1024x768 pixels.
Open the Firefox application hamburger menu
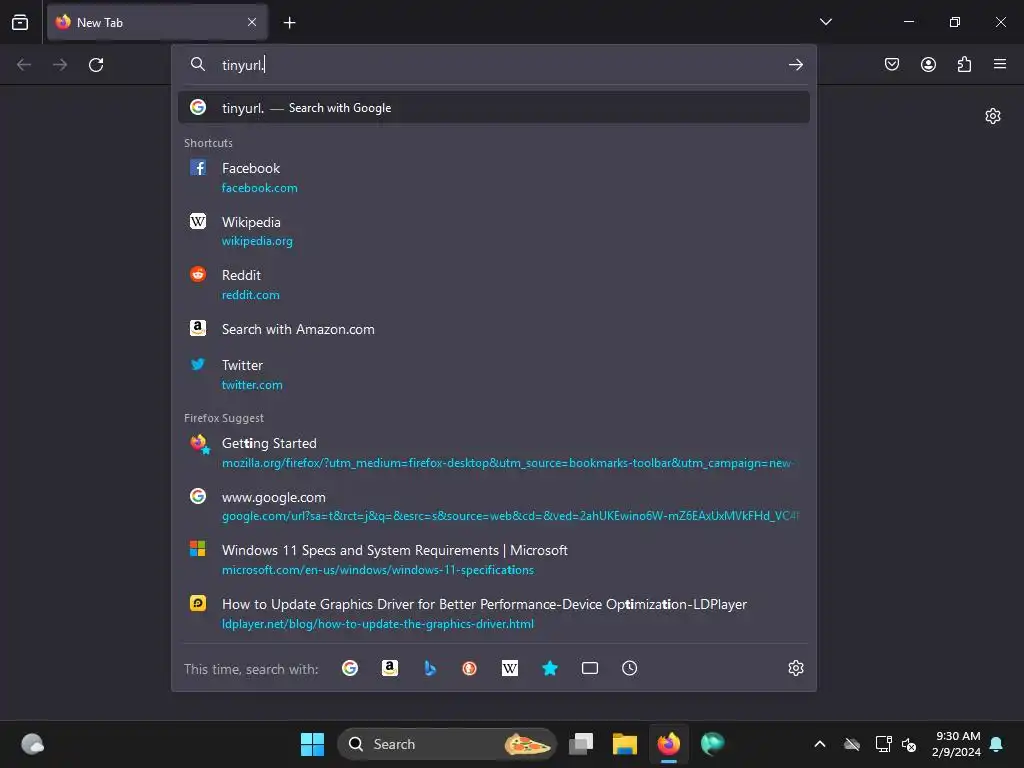tap(1000, 64)
